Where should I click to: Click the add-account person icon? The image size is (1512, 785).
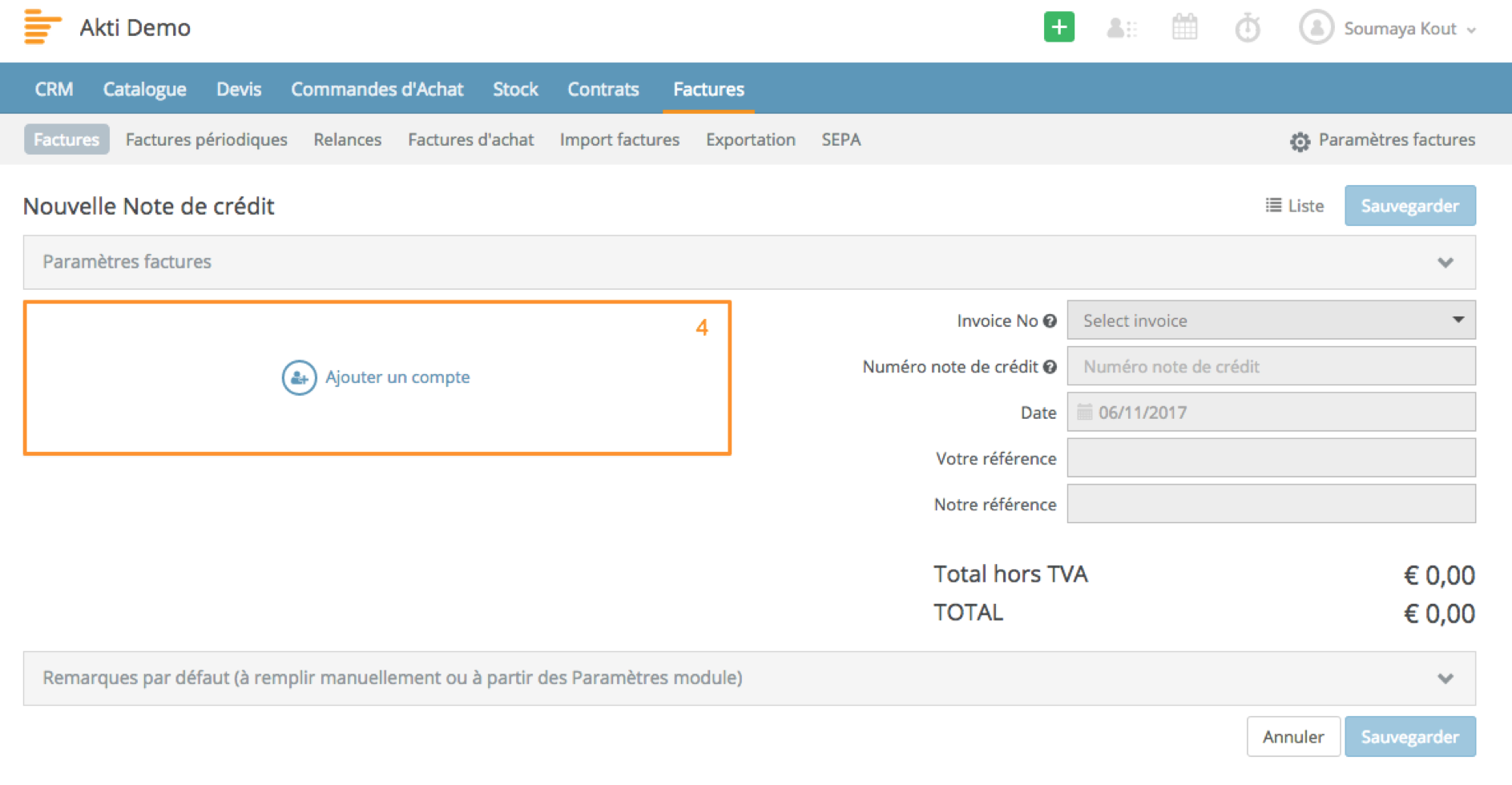(x=299, y=377)
